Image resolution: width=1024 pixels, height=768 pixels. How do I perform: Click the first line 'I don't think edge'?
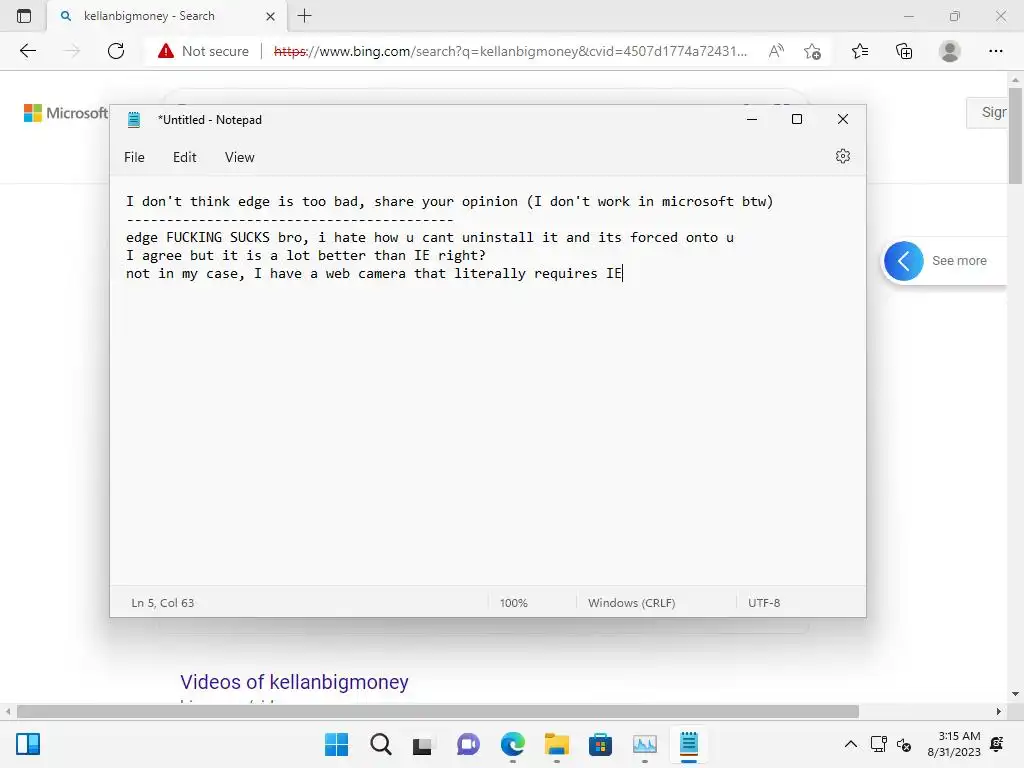coord(449,201)
